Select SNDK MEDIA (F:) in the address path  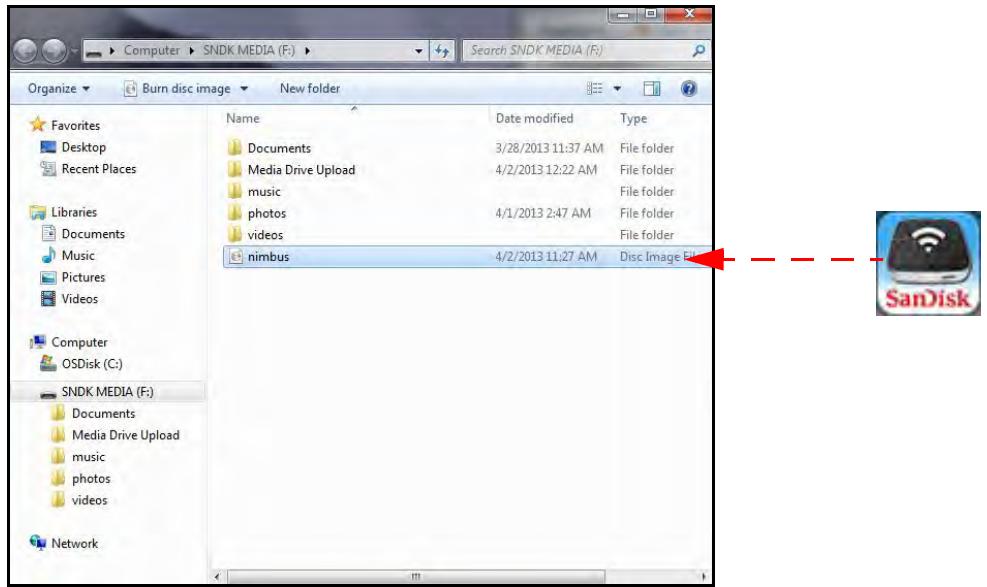coord(249,50)
